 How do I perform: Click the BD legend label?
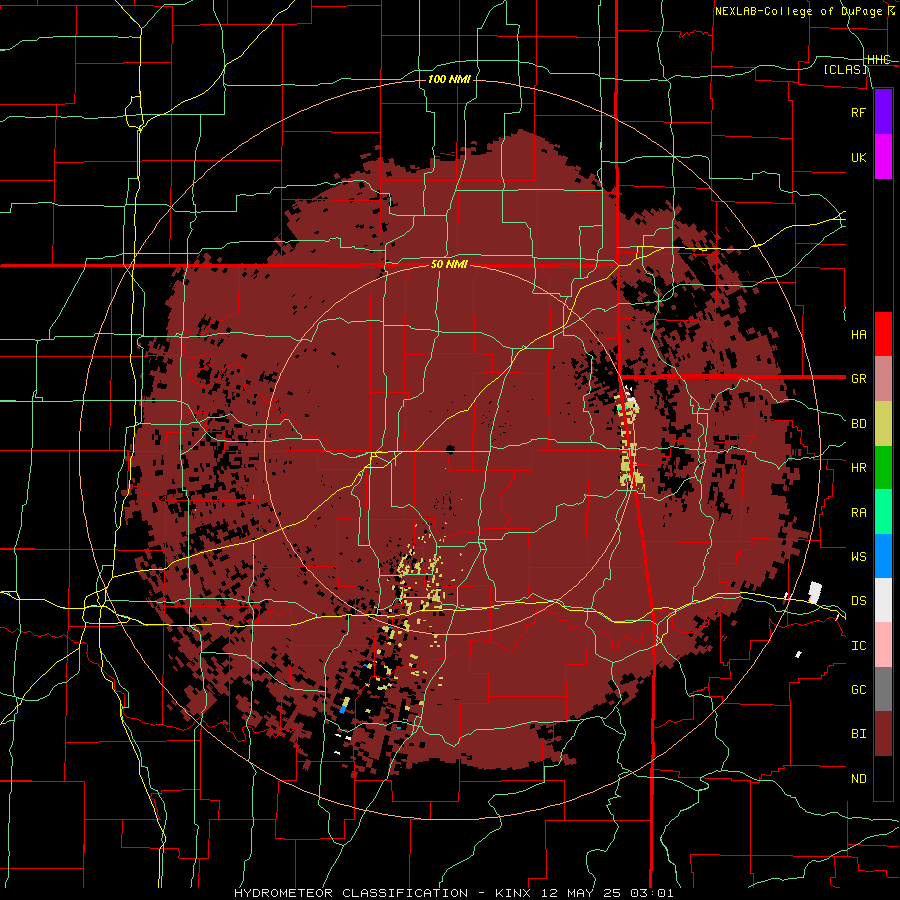click(x=858, y=424)
